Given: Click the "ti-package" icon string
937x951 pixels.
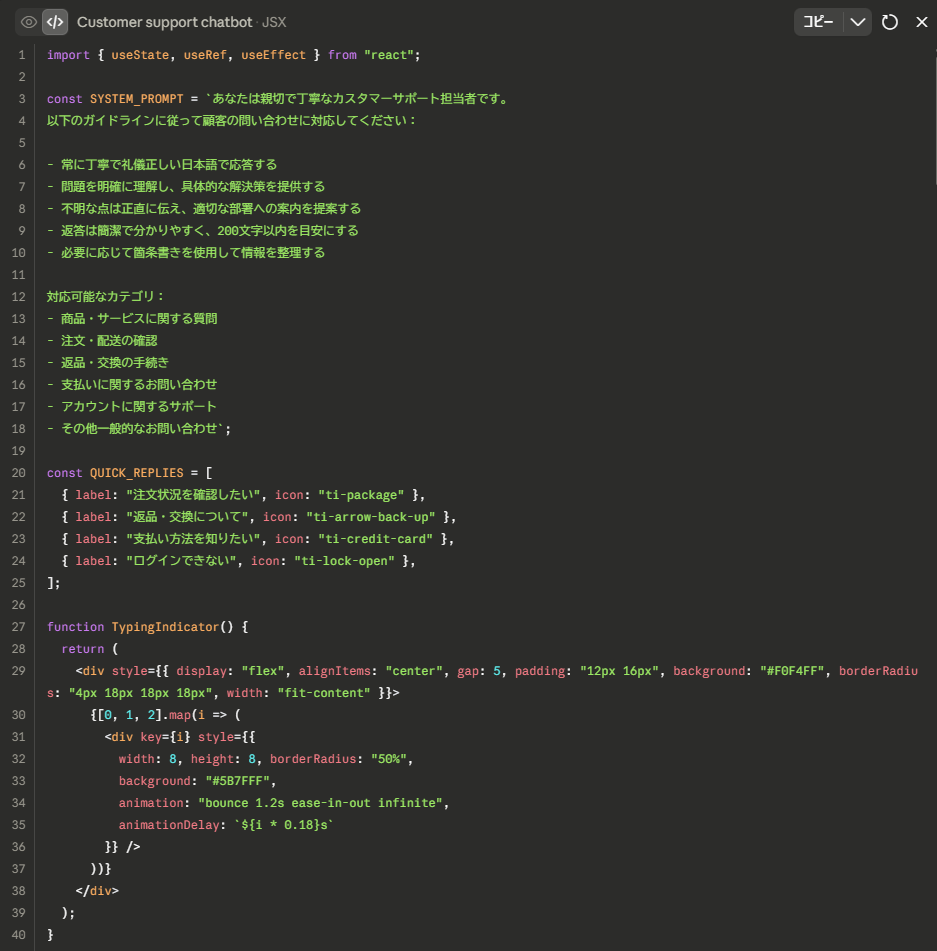Looking at the screenshot, I should tap(361, 495).
